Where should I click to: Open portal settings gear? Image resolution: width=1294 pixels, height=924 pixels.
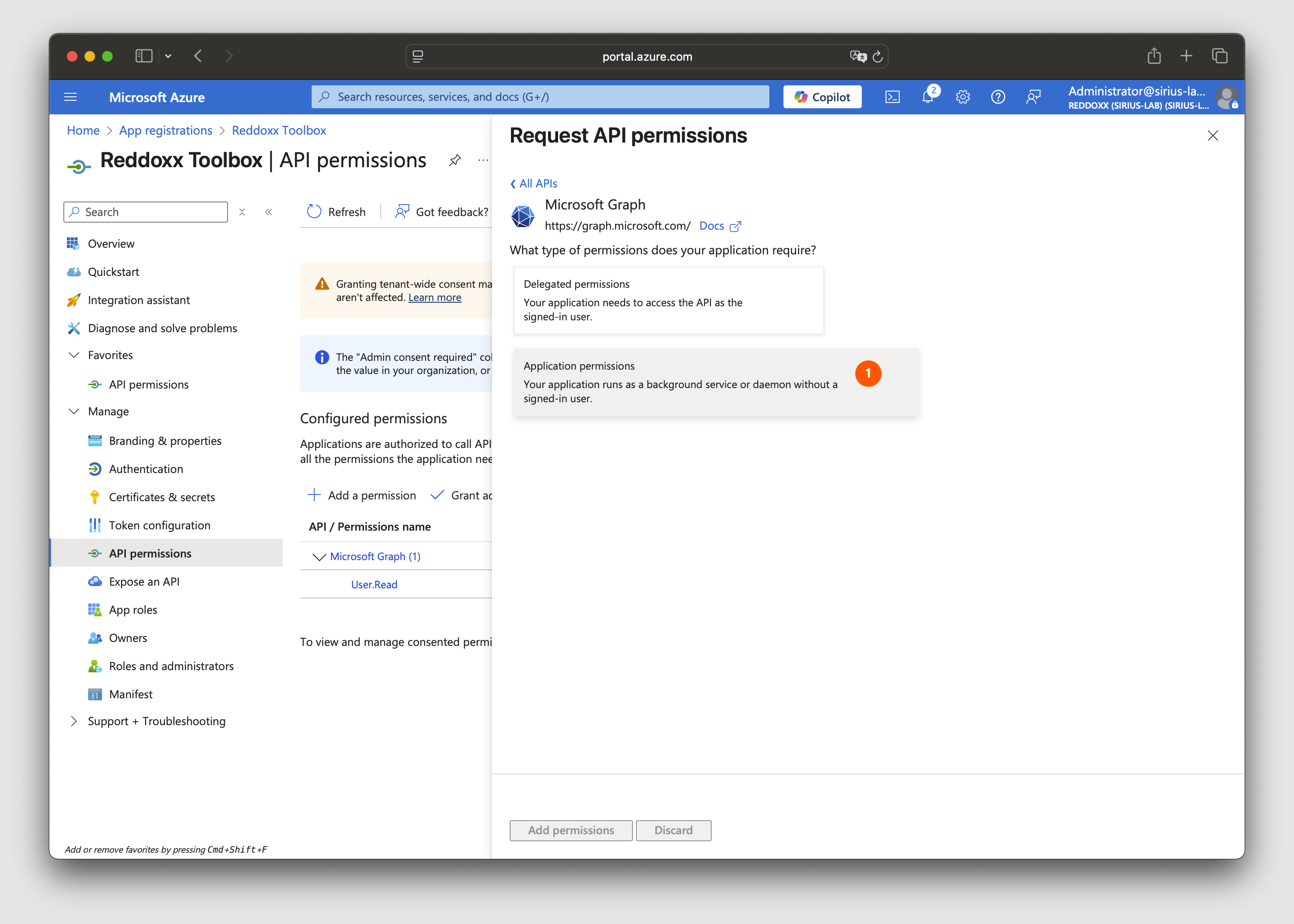click(x=963, y=97)
